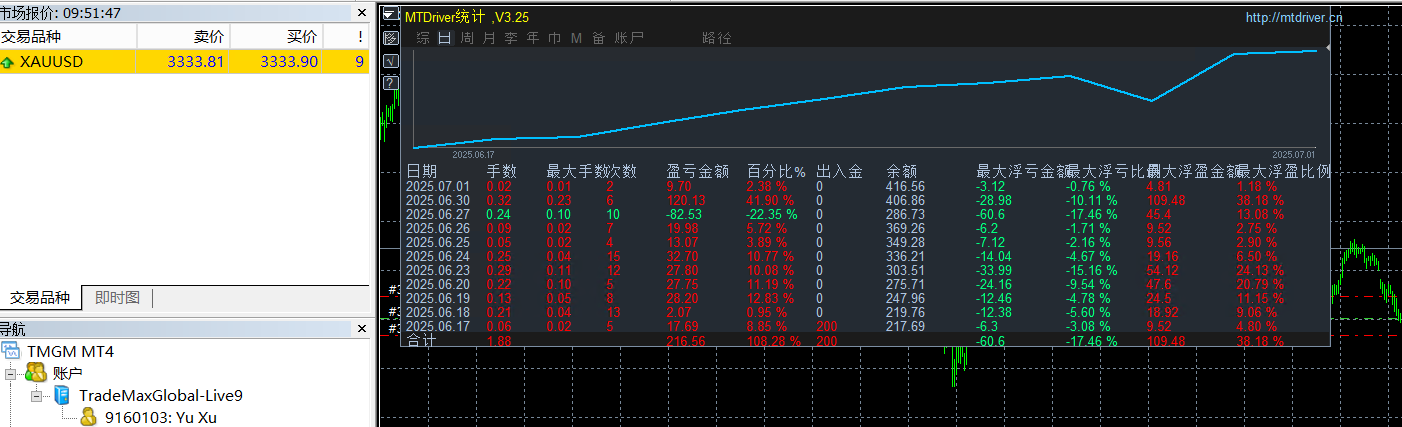Click the balance 416.56

pyautogui.click(x=906, y=186)
